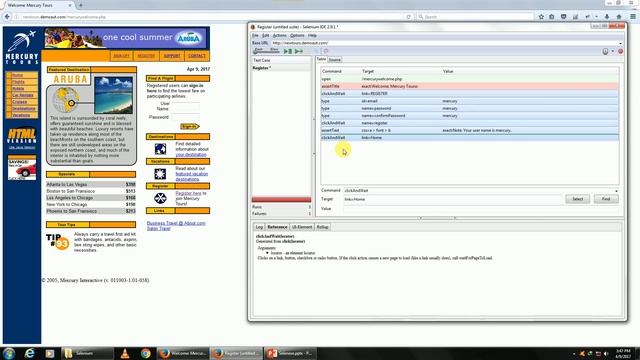The width and height of the screenshot is (640, 360).
Task: Click the Destinations globe icon
Action: tap(160, 149)
